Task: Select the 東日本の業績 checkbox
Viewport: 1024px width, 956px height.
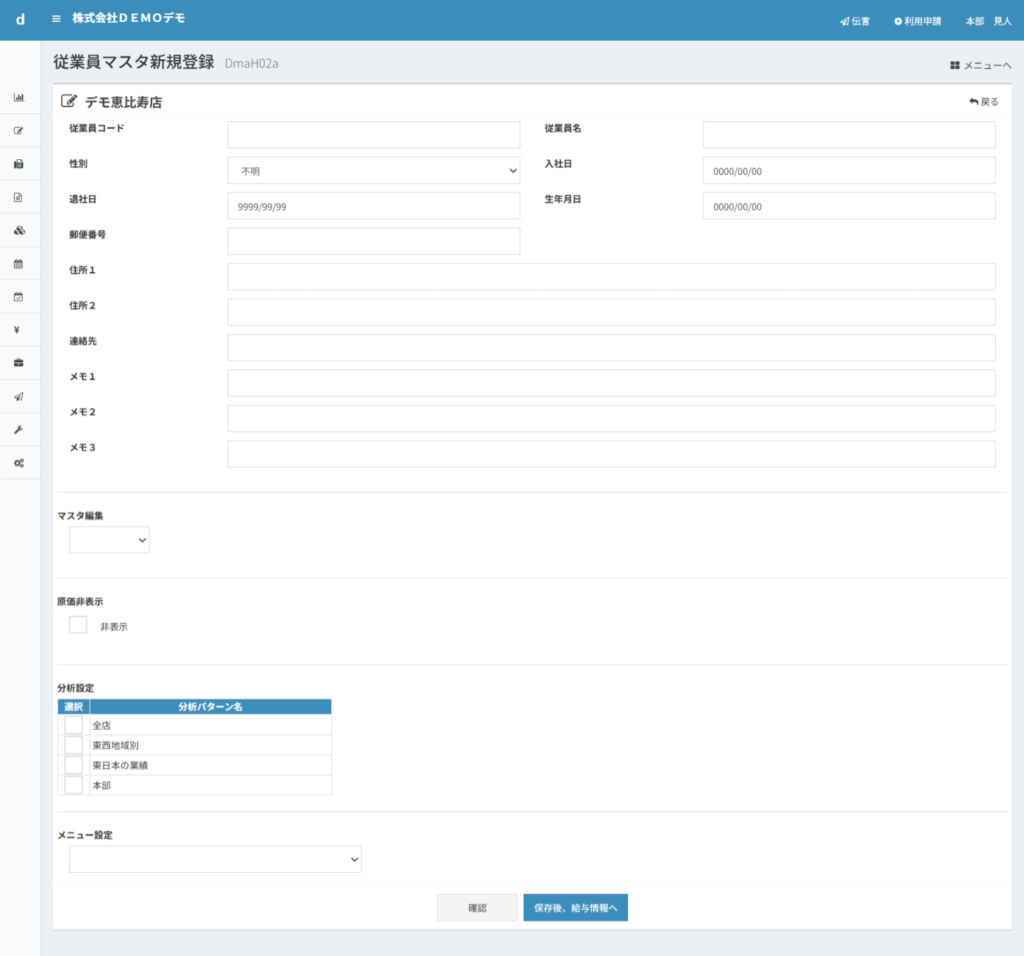Action: click(73, 765)
